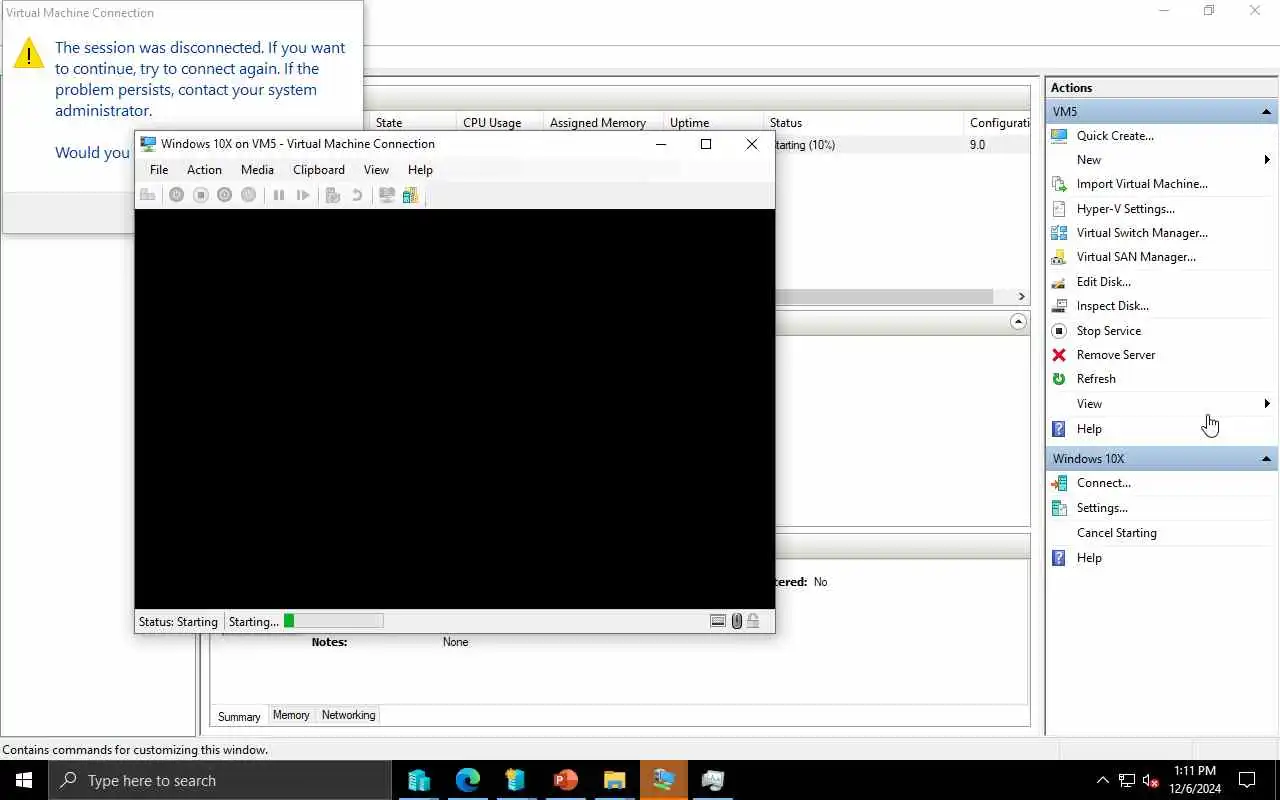Click Refresh in Actions pane
1280x800 pixels.
(x=1096, y=379)
